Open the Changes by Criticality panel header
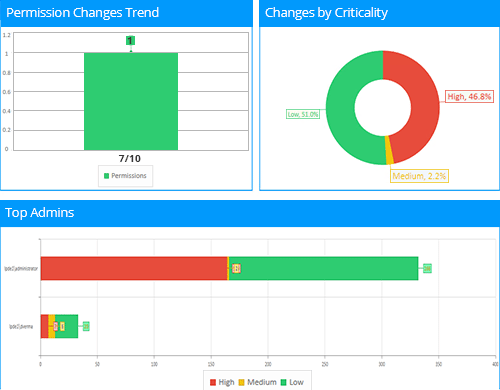 tap(379, 13)
